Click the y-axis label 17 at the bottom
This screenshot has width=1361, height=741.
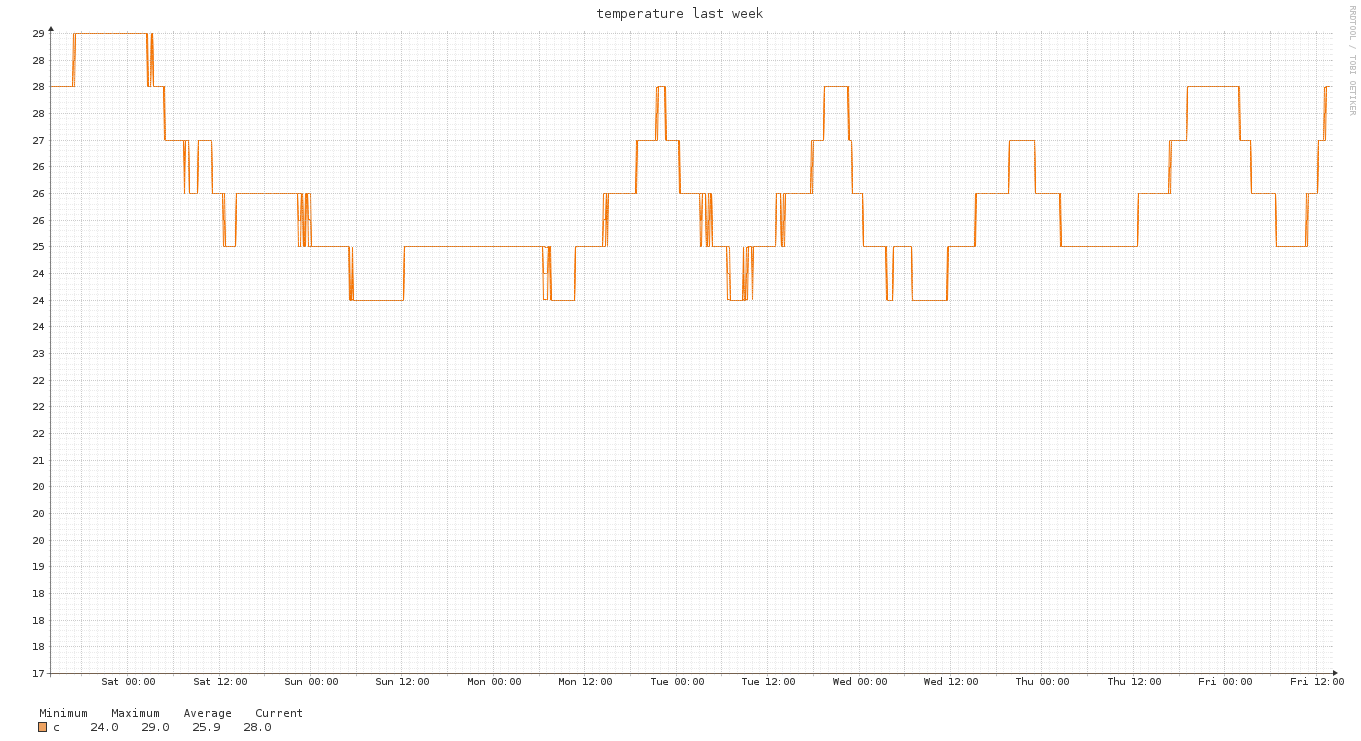coord(38,673)
